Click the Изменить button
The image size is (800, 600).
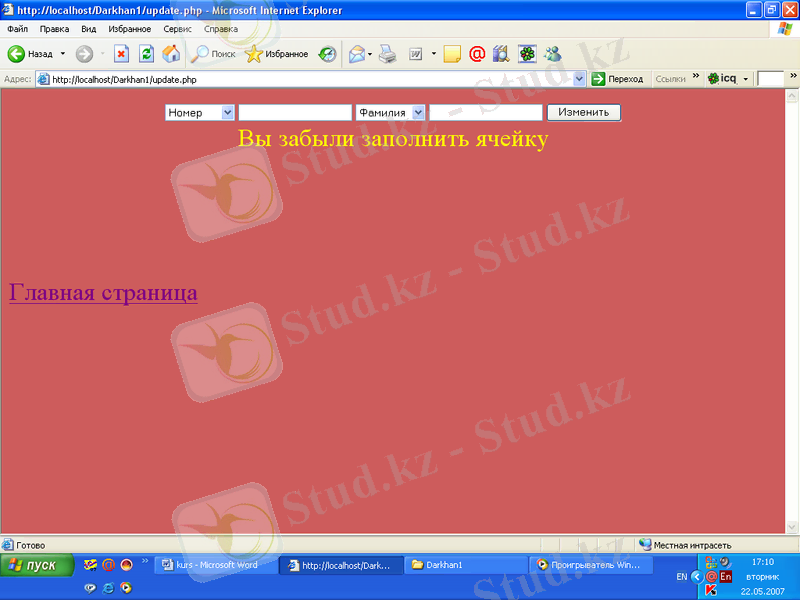pyautogui.click(x=584, y=112)
